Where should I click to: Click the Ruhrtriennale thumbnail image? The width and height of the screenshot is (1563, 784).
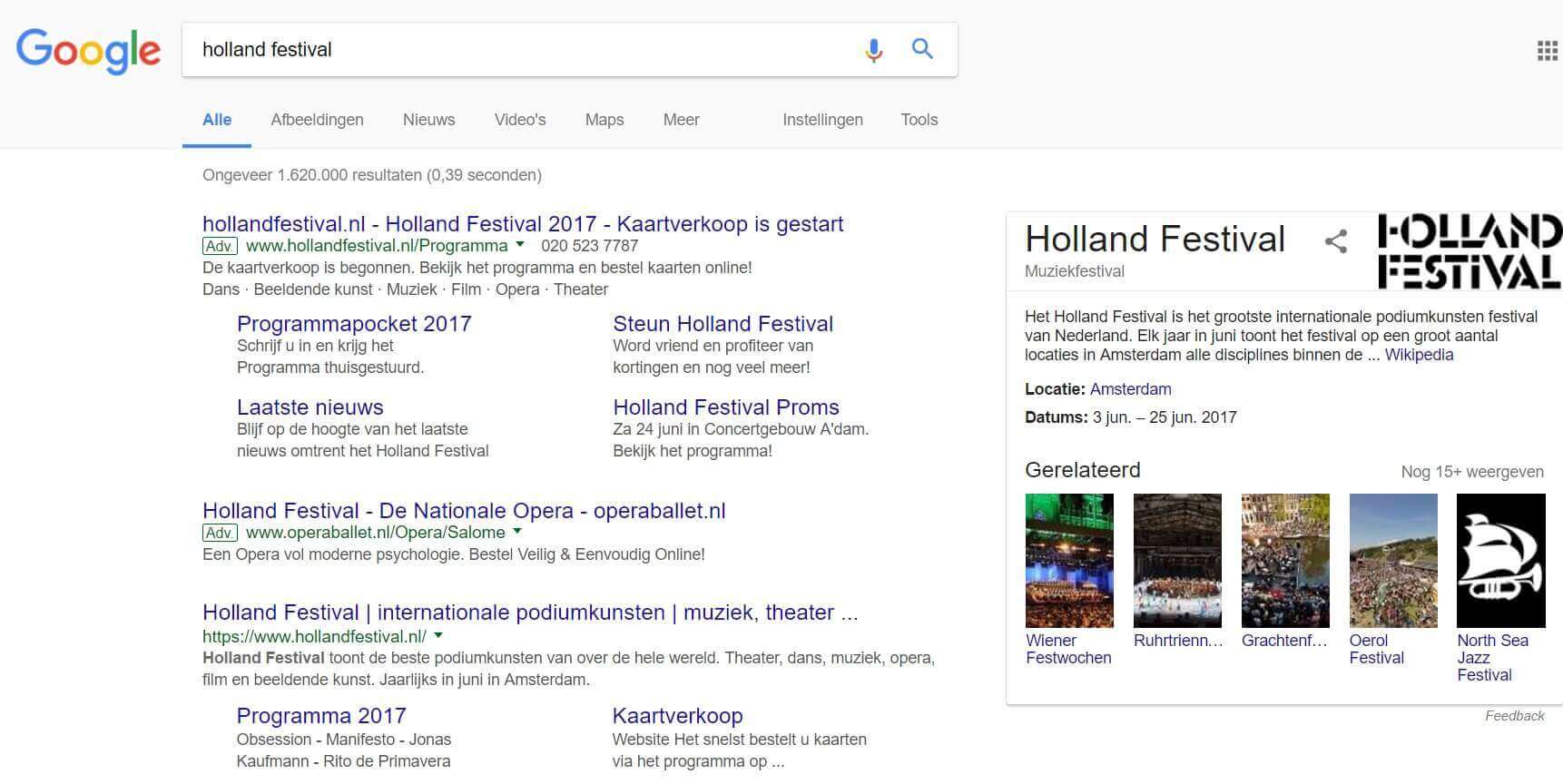[1177, 561]
